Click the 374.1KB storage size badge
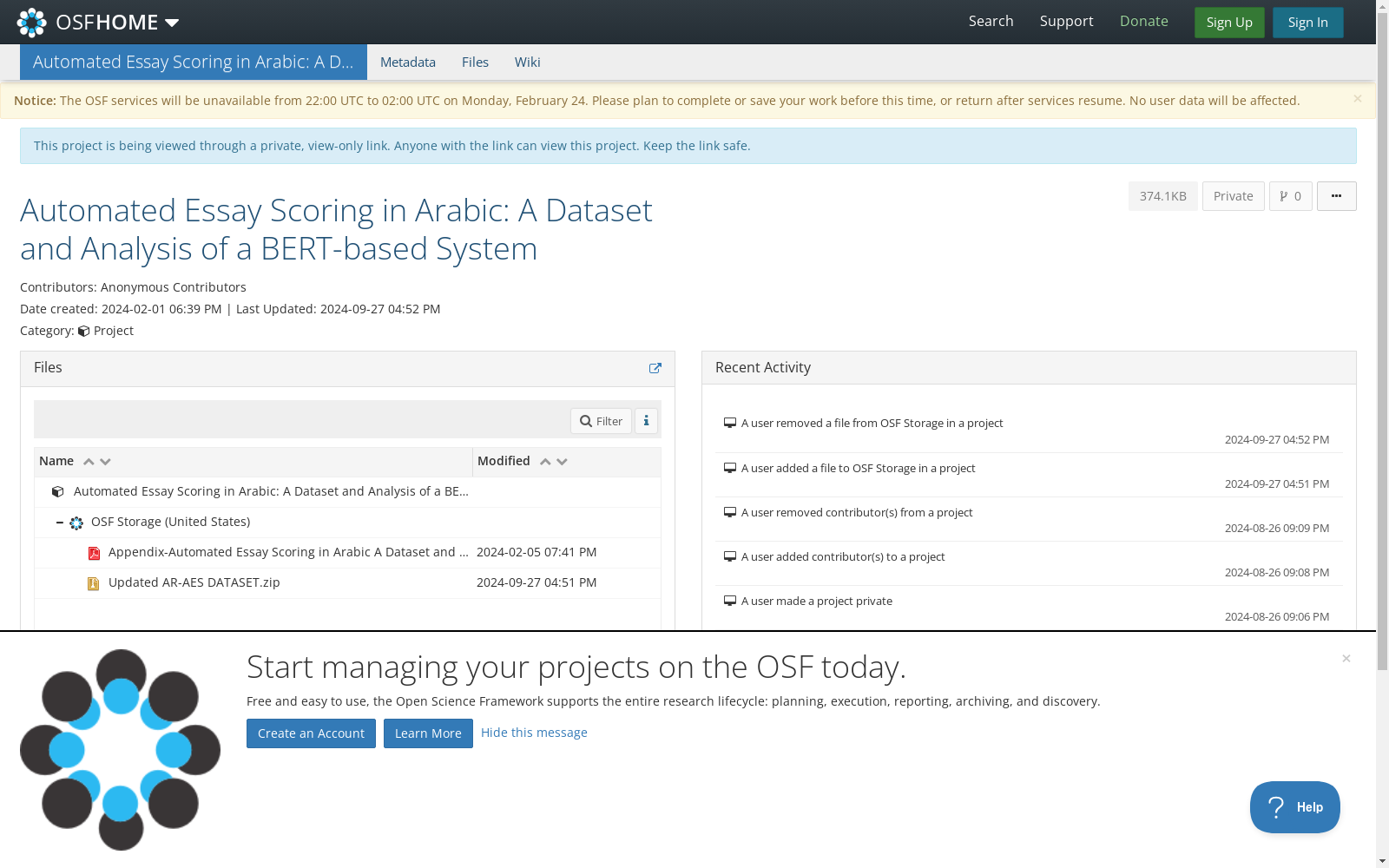The width and height of the screenshot is (1389, 868). [1162, 196]
